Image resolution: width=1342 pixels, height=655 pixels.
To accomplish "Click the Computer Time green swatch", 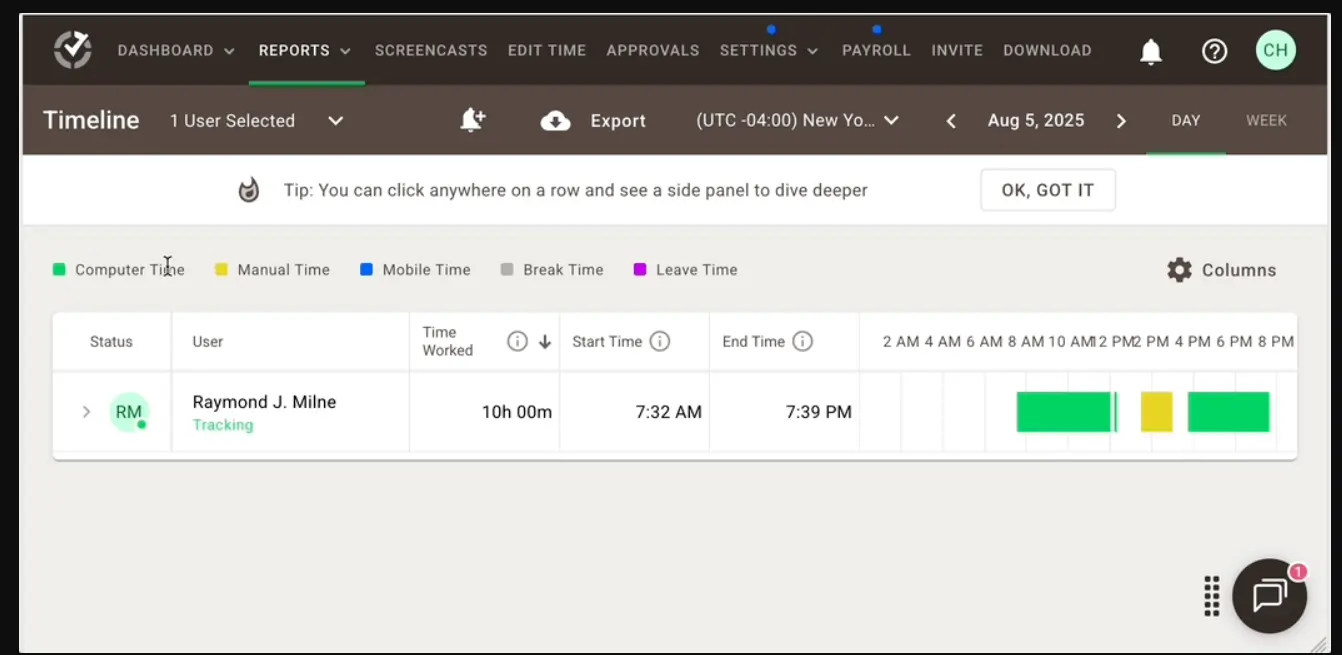I will 59,270.
